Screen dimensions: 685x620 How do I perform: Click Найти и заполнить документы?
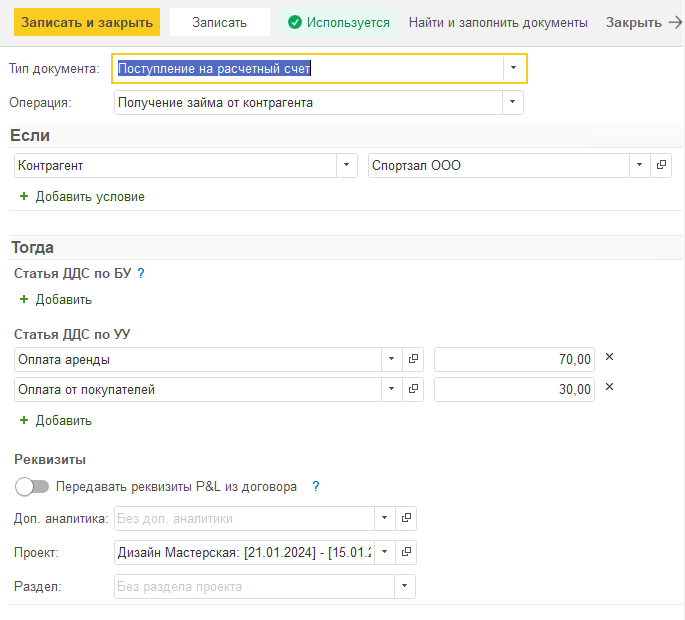click(x=498, y=22)
